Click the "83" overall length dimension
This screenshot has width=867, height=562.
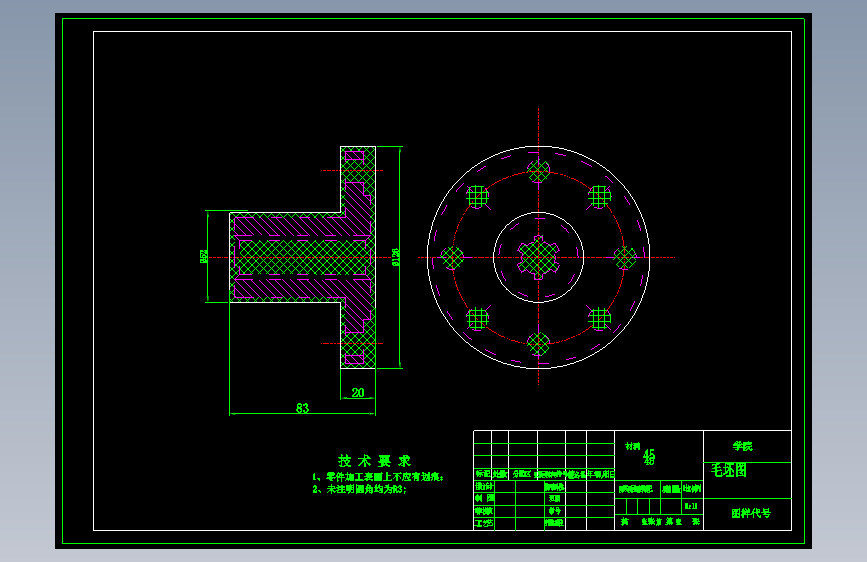point(302,408)
